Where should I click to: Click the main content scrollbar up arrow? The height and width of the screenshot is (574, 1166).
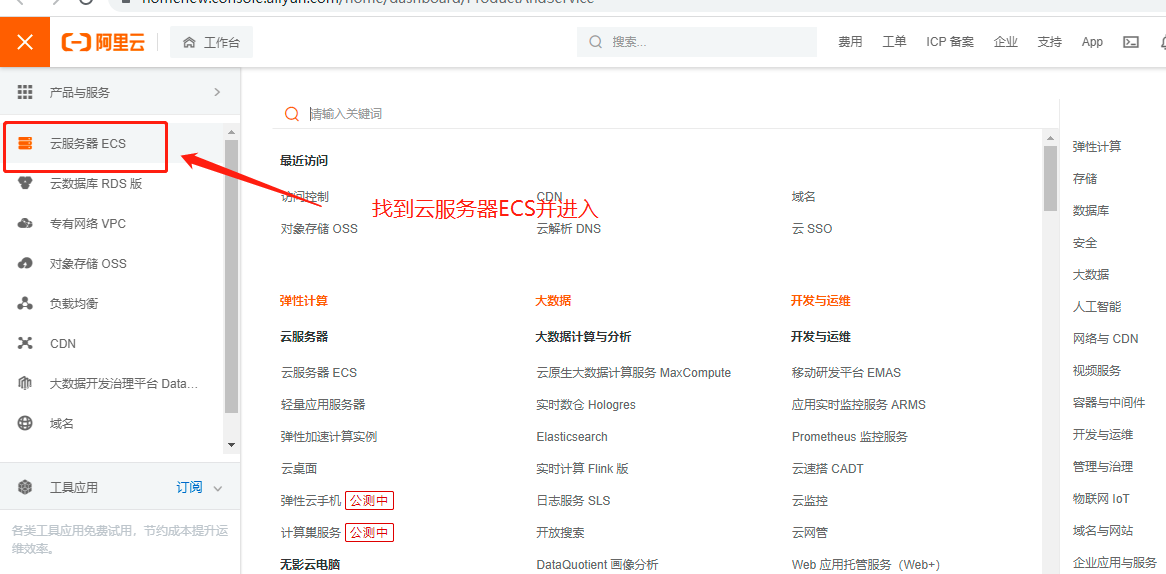click(x=1050, y=138)
